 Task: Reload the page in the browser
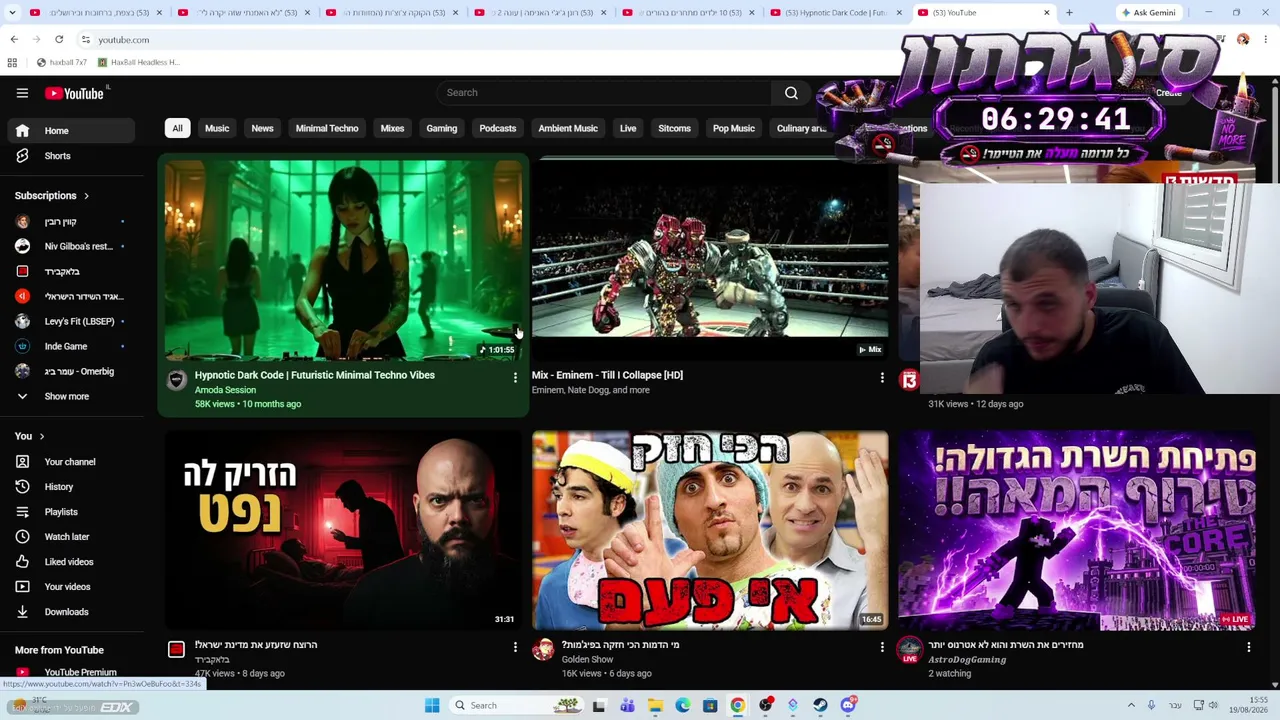pos(59,40)
